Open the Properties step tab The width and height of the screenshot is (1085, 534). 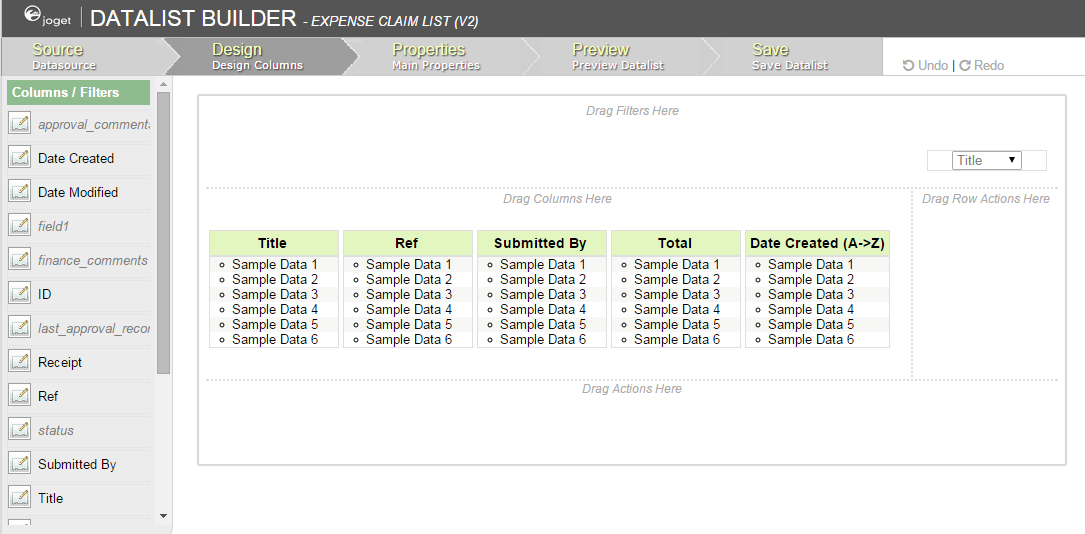coord(435,56)
